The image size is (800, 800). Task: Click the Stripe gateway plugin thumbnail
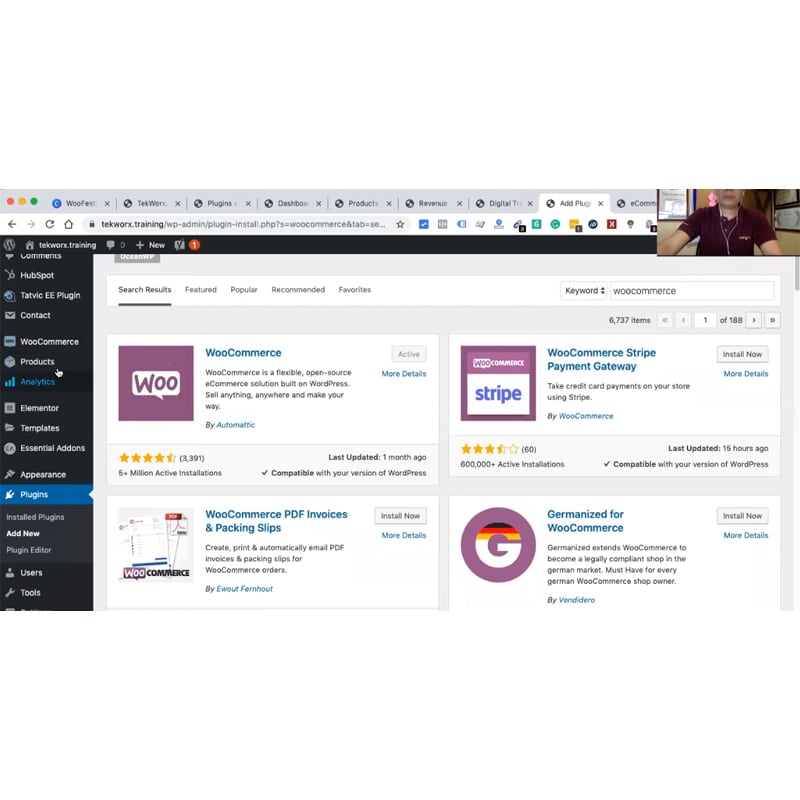498,383
